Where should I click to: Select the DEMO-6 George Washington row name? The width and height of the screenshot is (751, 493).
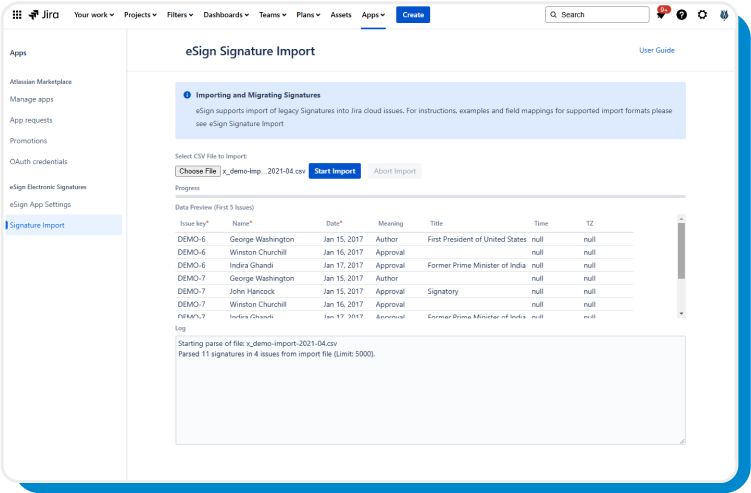[x=262, y=240]
